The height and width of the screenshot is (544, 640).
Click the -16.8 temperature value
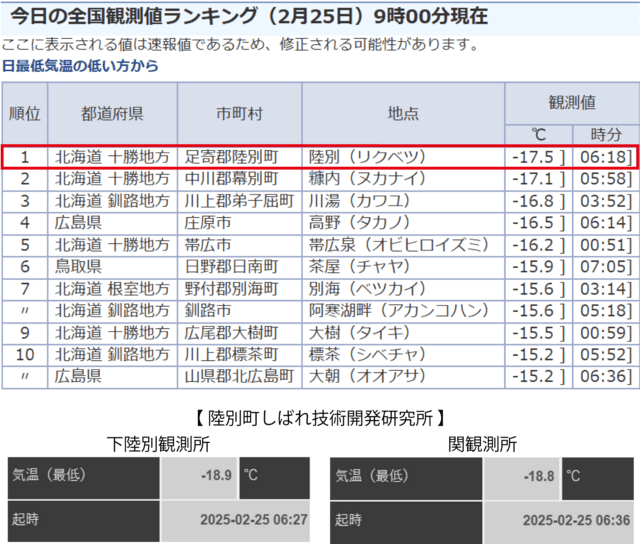(x=533, y=201)
